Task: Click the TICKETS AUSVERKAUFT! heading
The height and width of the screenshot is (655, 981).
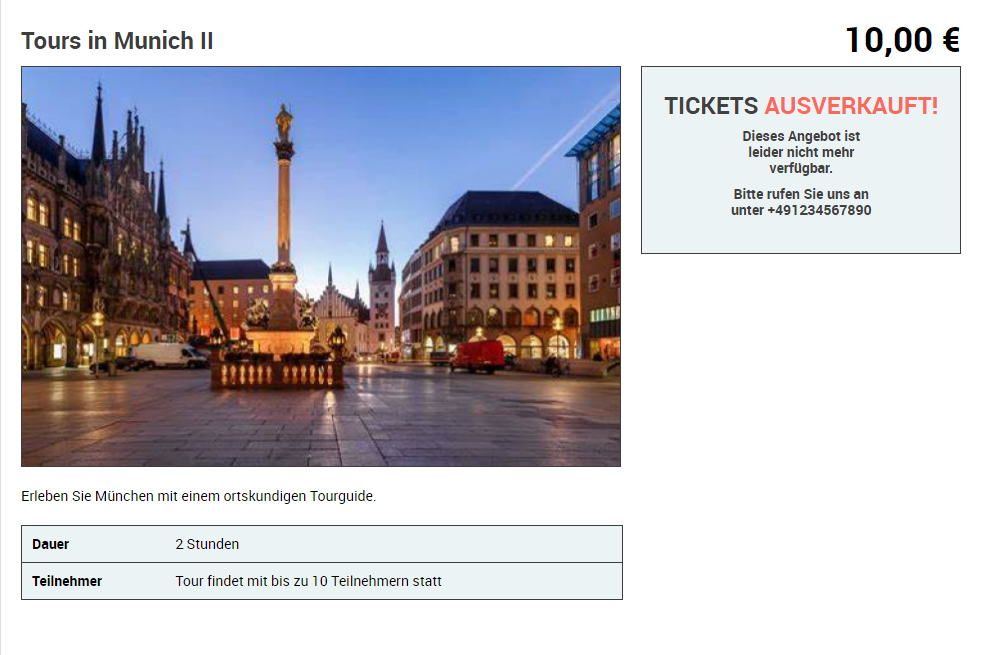Action: point(801,106)
